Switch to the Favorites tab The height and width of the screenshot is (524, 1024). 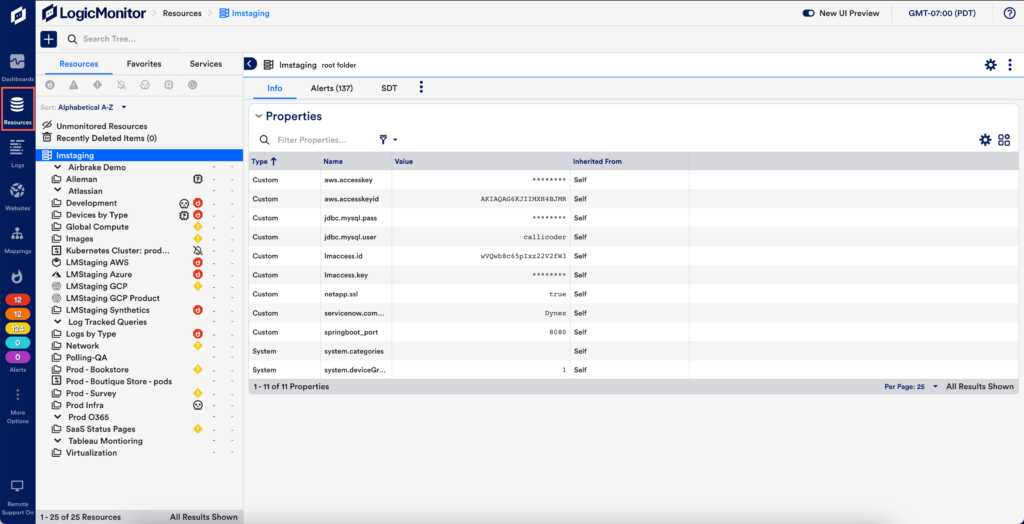144,64
